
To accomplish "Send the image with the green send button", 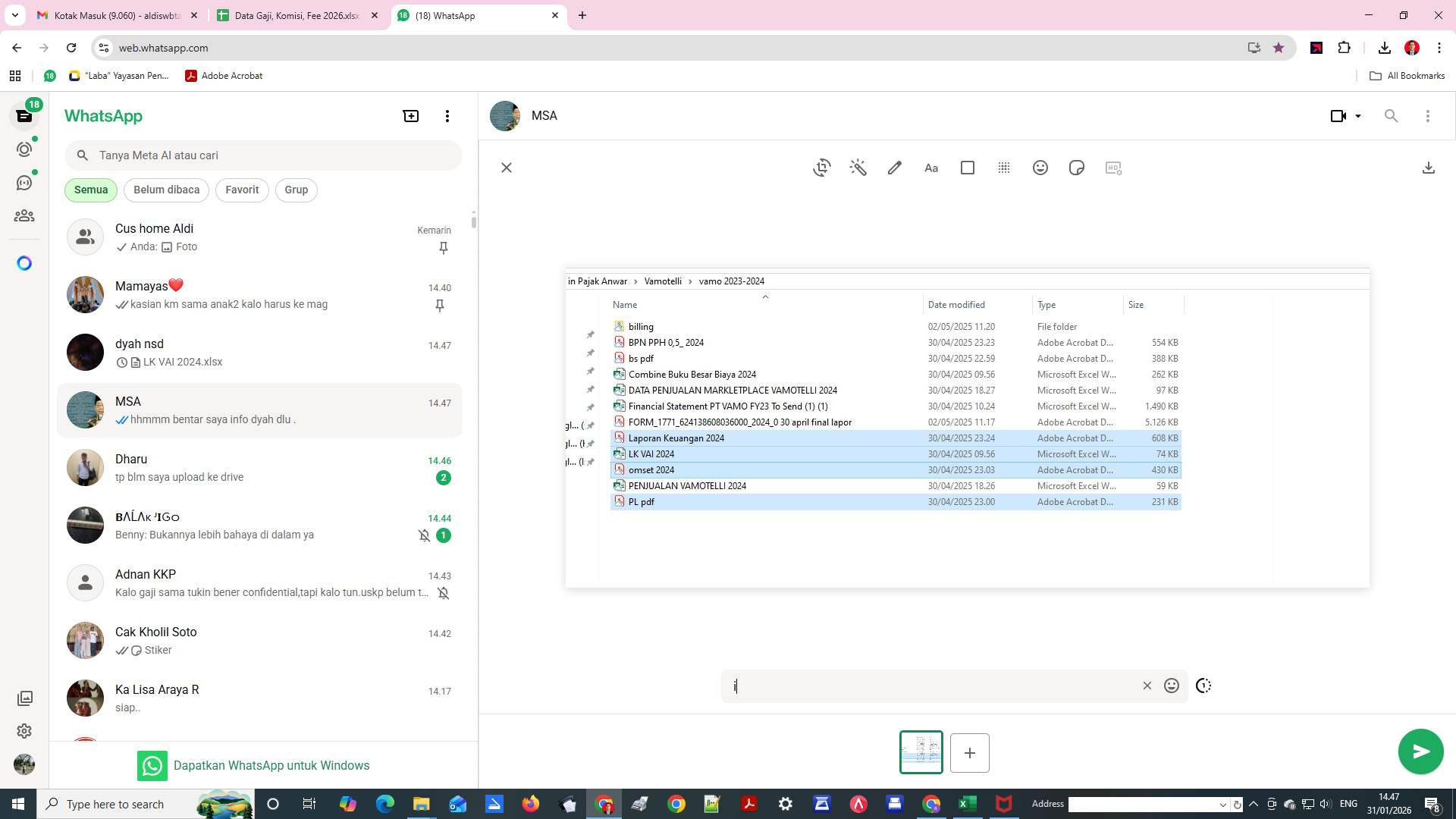I will point(1420,752).
